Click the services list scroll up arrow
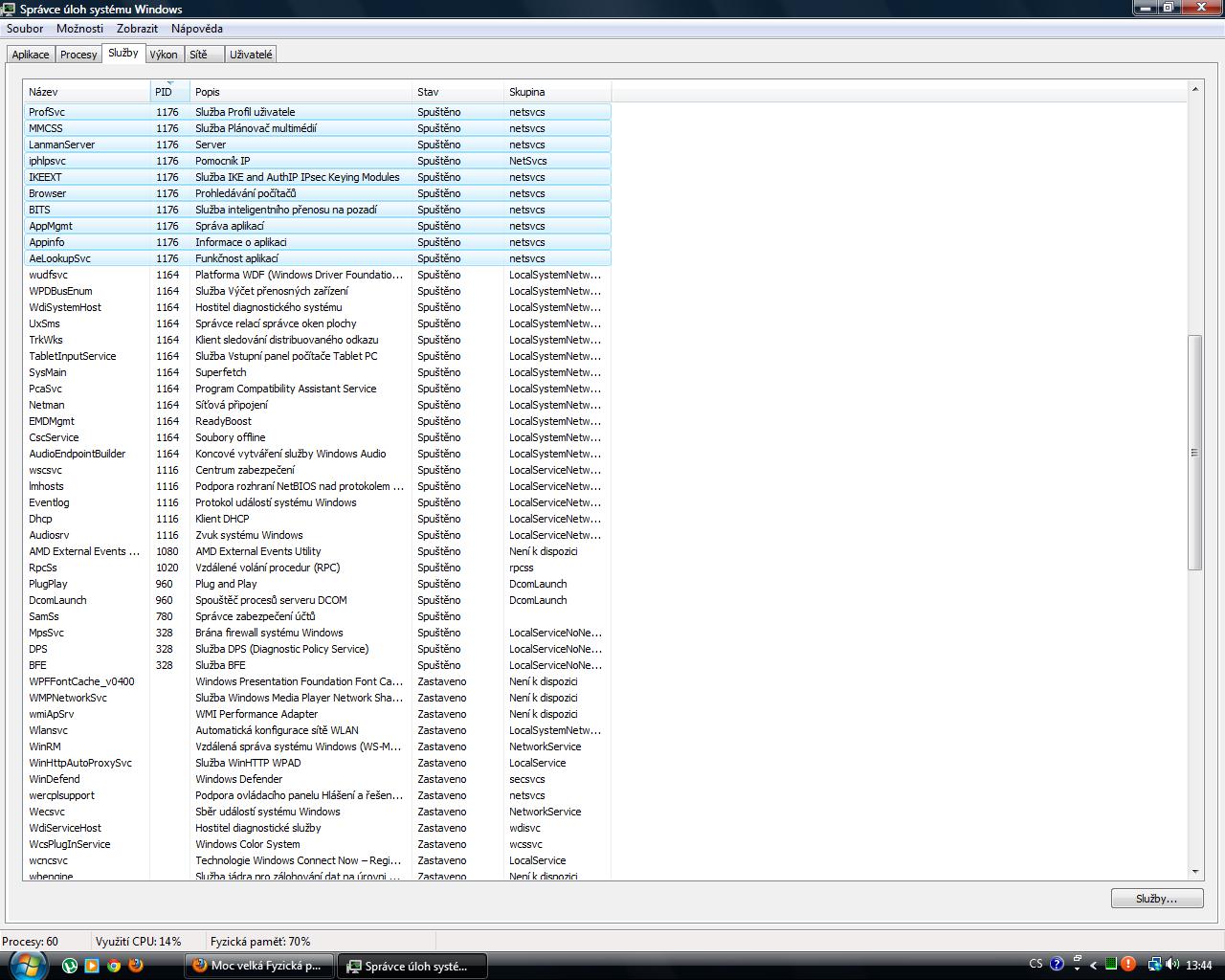 1195,89
